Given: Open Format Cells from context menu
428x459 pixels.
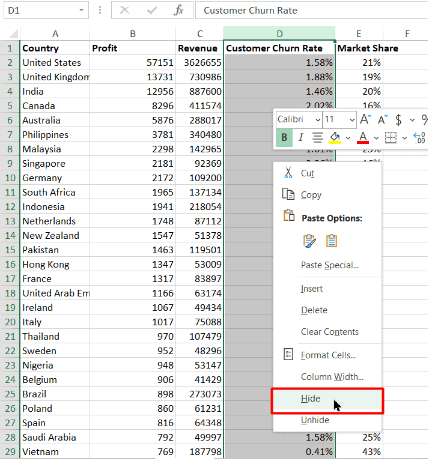Looking at the screenshot, I should (x=327, y=355).
